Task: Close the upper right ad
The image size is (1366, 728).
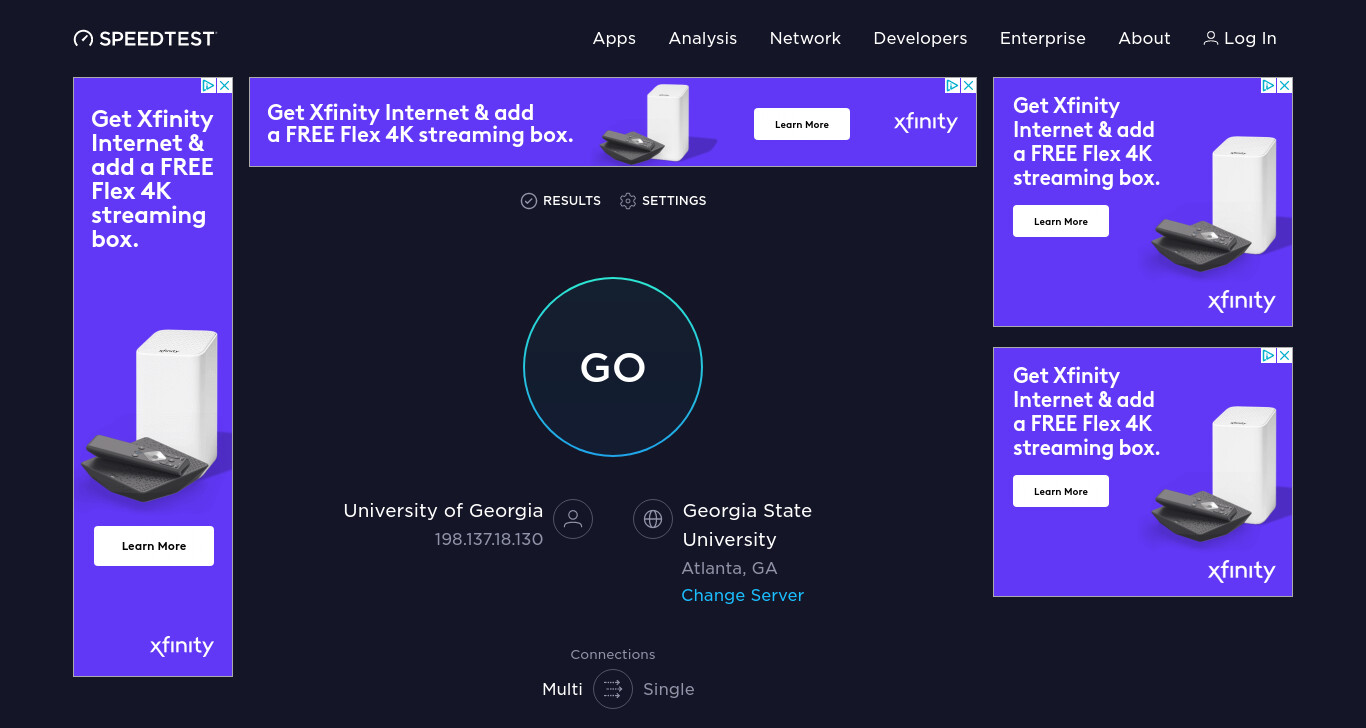Action: (x=1285, y=86)
